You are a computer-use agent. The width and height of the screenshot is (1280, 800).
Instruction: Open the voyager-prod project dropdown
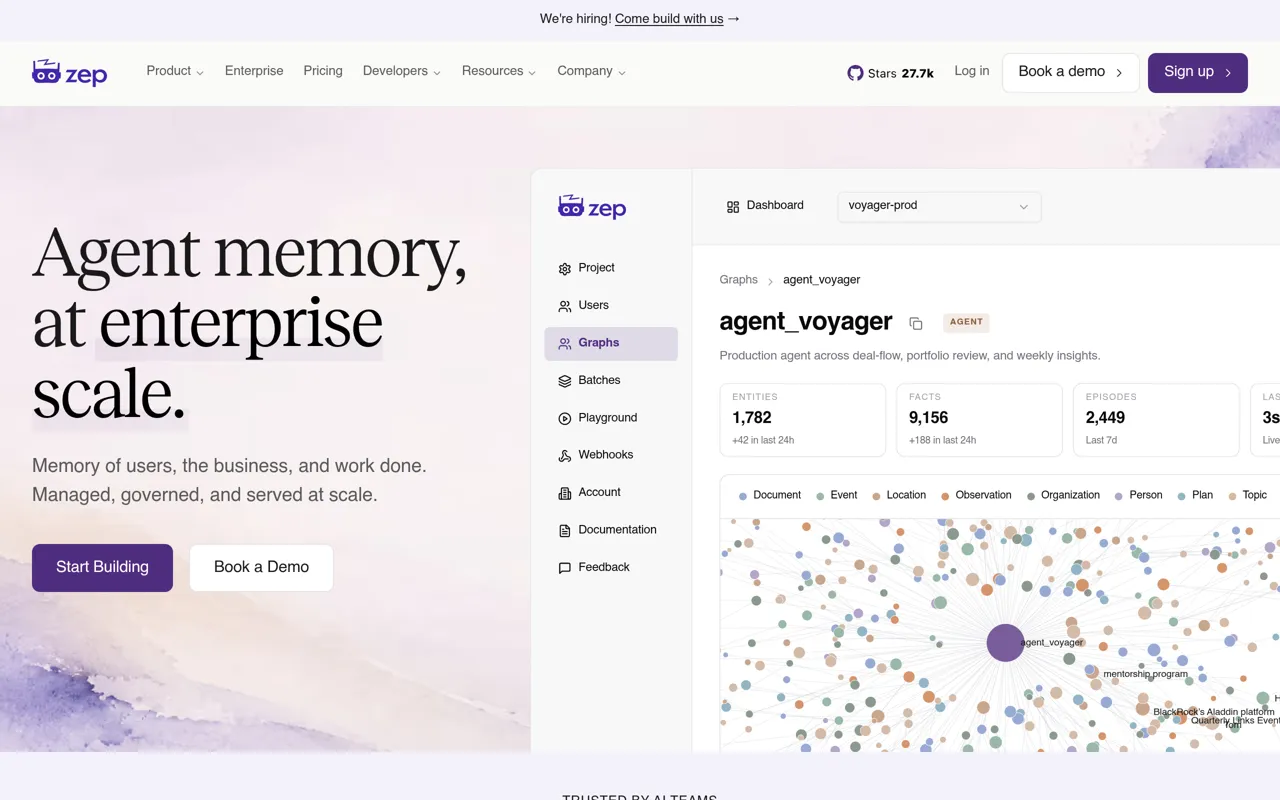pyautogui.click(x=939, y=206)
